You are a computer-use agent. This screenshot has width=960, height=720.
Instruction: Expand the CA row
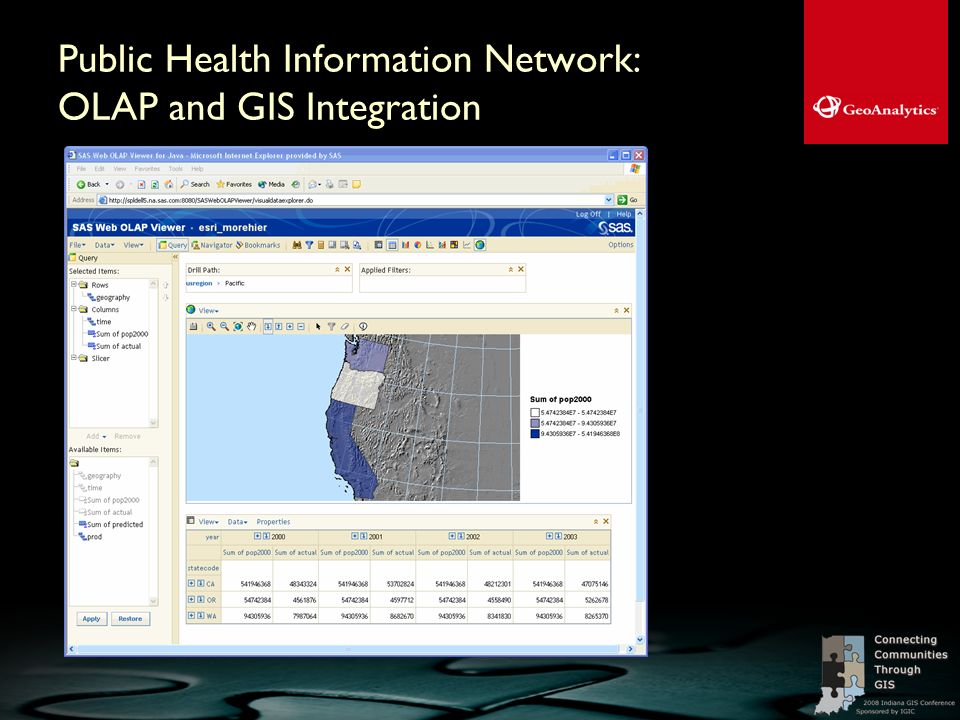[192, 583]
